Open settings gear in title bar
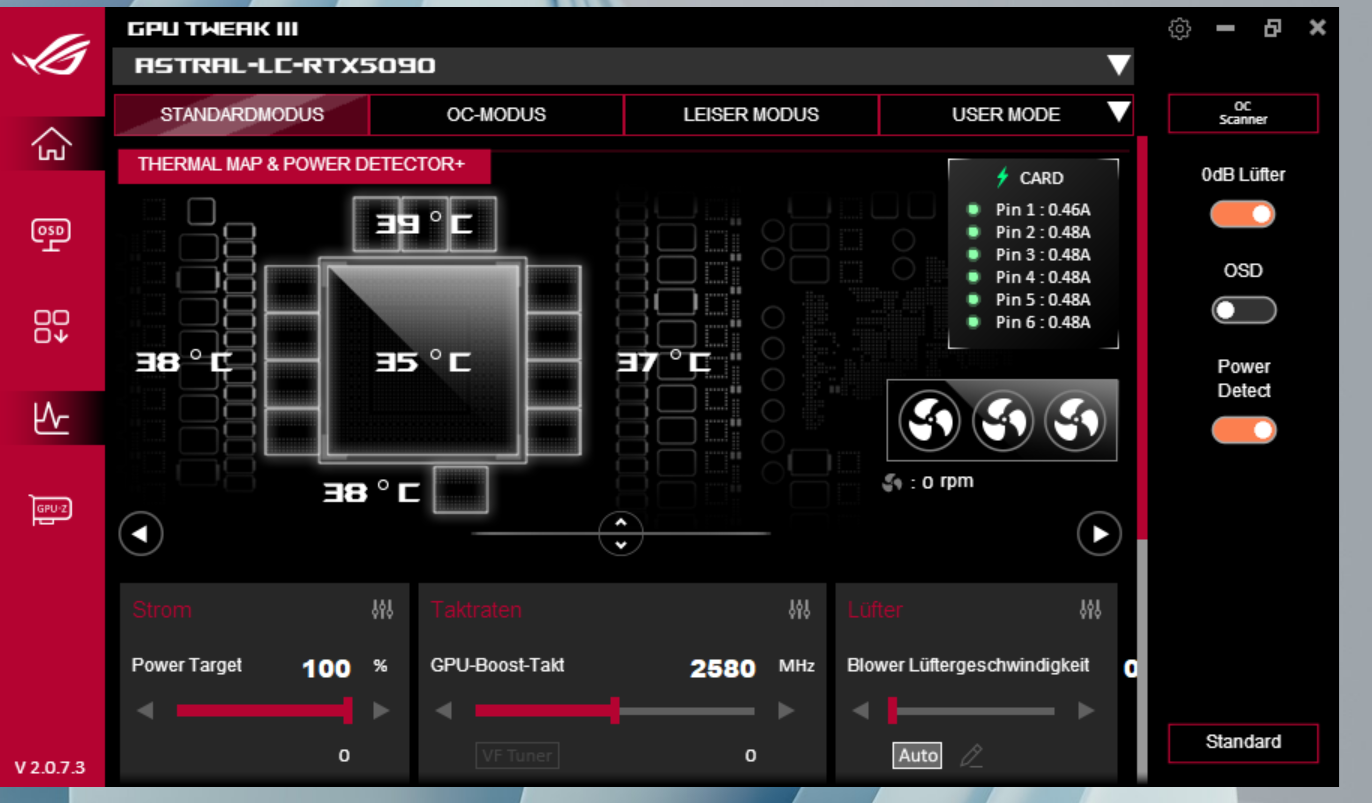The height and width of the screenshot is (803, 1372). coord(1180,29)
